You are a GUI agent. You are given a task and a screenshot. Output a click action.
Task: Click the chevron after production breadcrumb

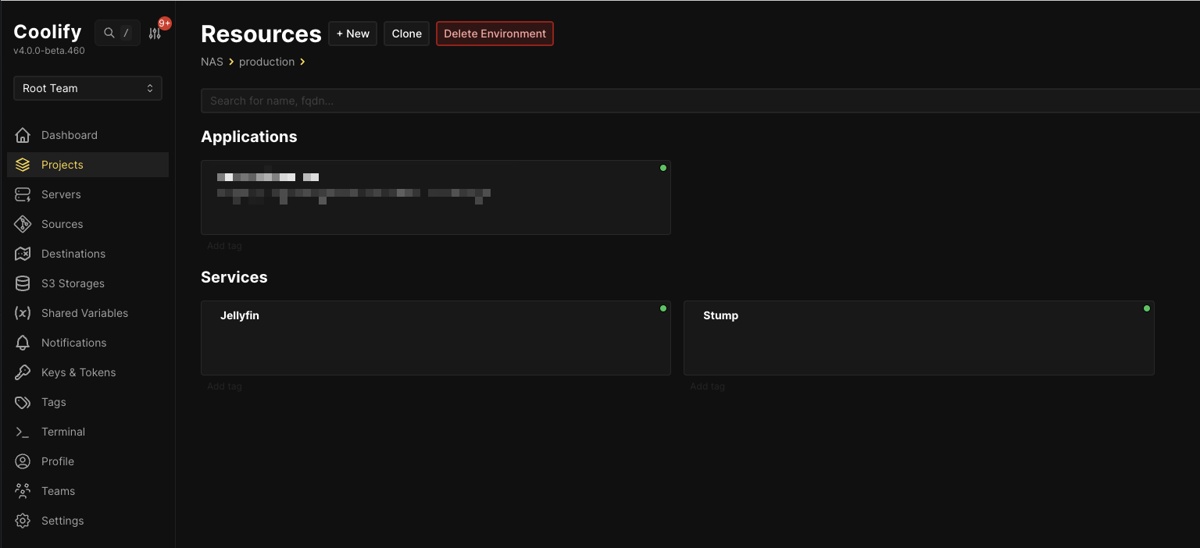[303, 62]
